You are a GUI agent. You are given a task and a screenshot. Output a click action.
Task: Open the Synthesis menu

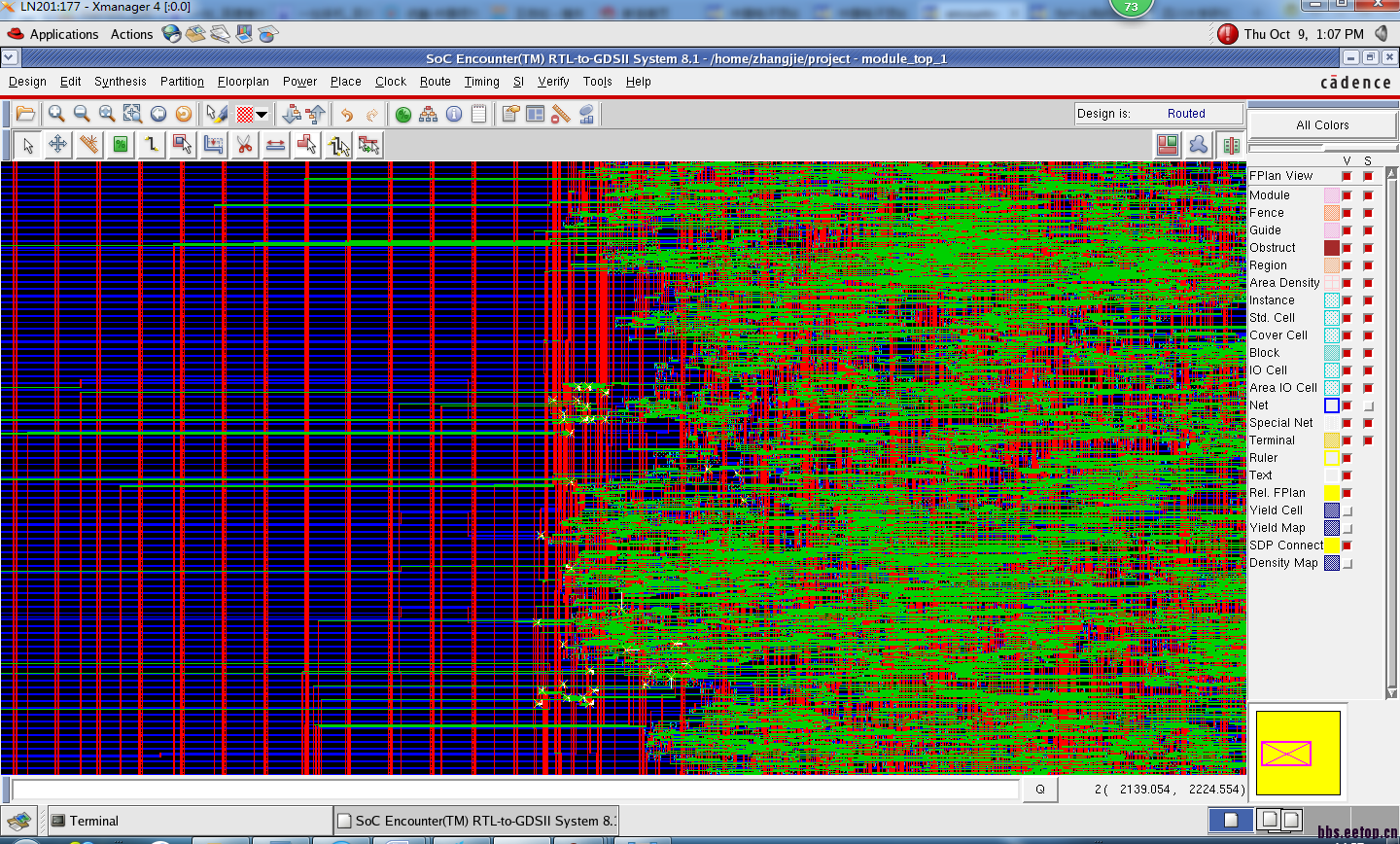pos(121,82)
